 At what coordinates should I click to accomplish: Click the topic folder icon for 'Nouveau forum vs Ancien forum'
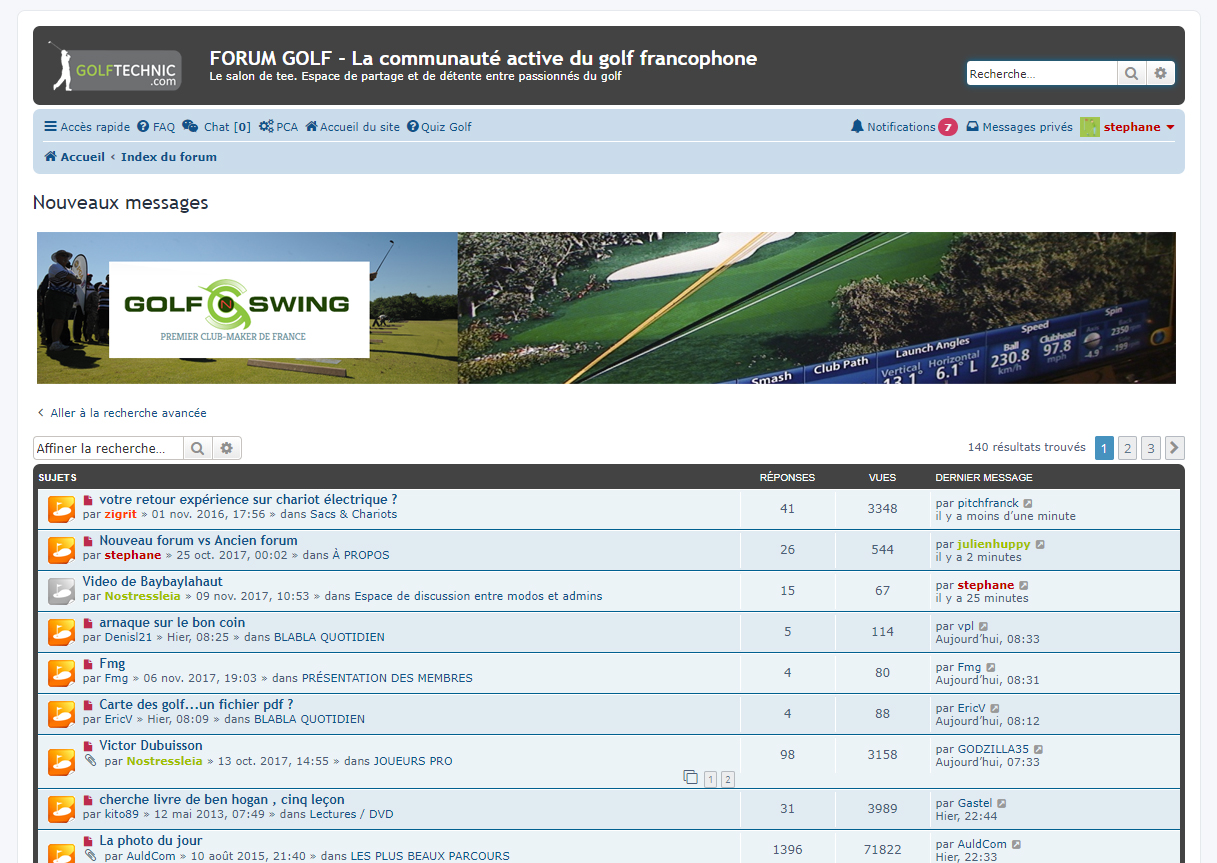[62, 549]
